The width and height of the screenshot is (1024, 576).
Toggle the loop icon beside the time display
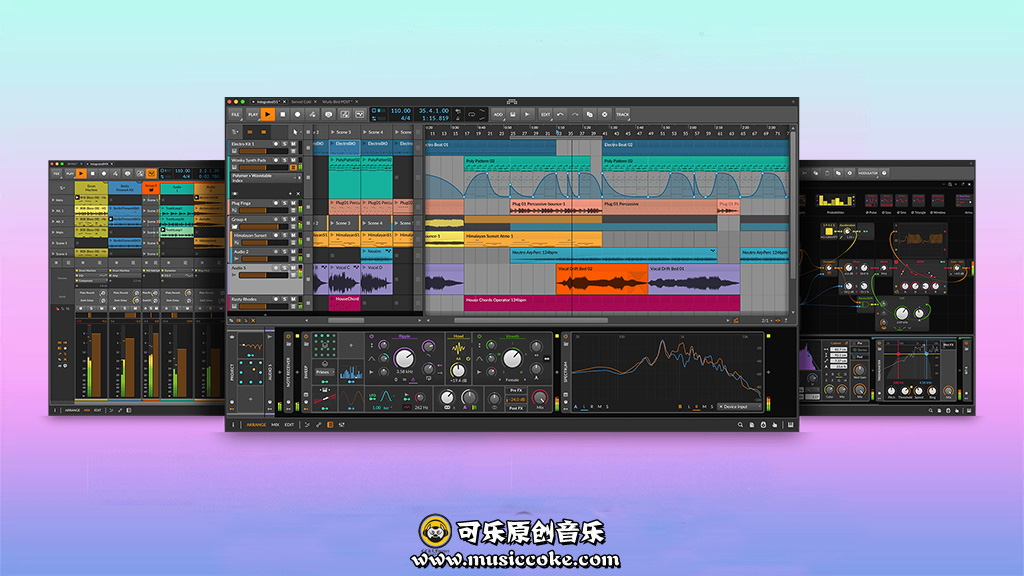click(x=472, y=114)
